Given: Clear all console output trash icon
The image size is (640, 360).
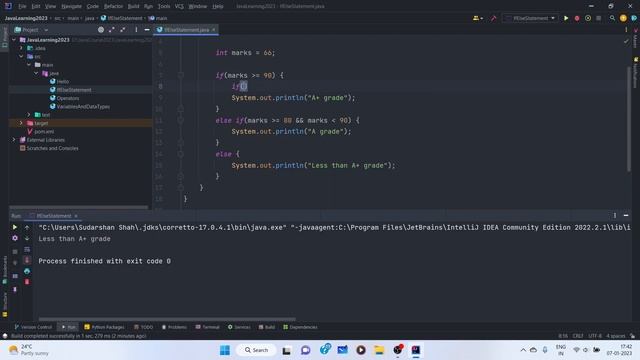Looking at the screenshot, I should tap(27, 282).
